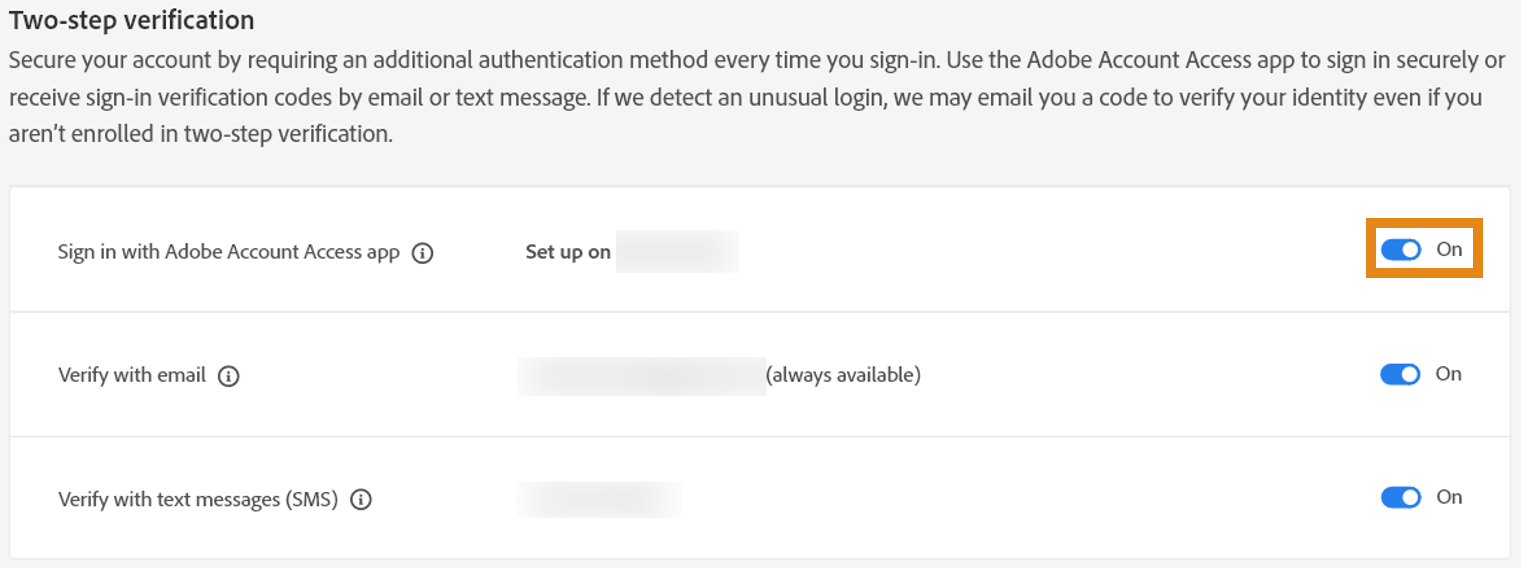Click the "Two-step verification" heading
Viewport: 1521px width, 568px height.
pyautogui.click(x=131, y=20)
